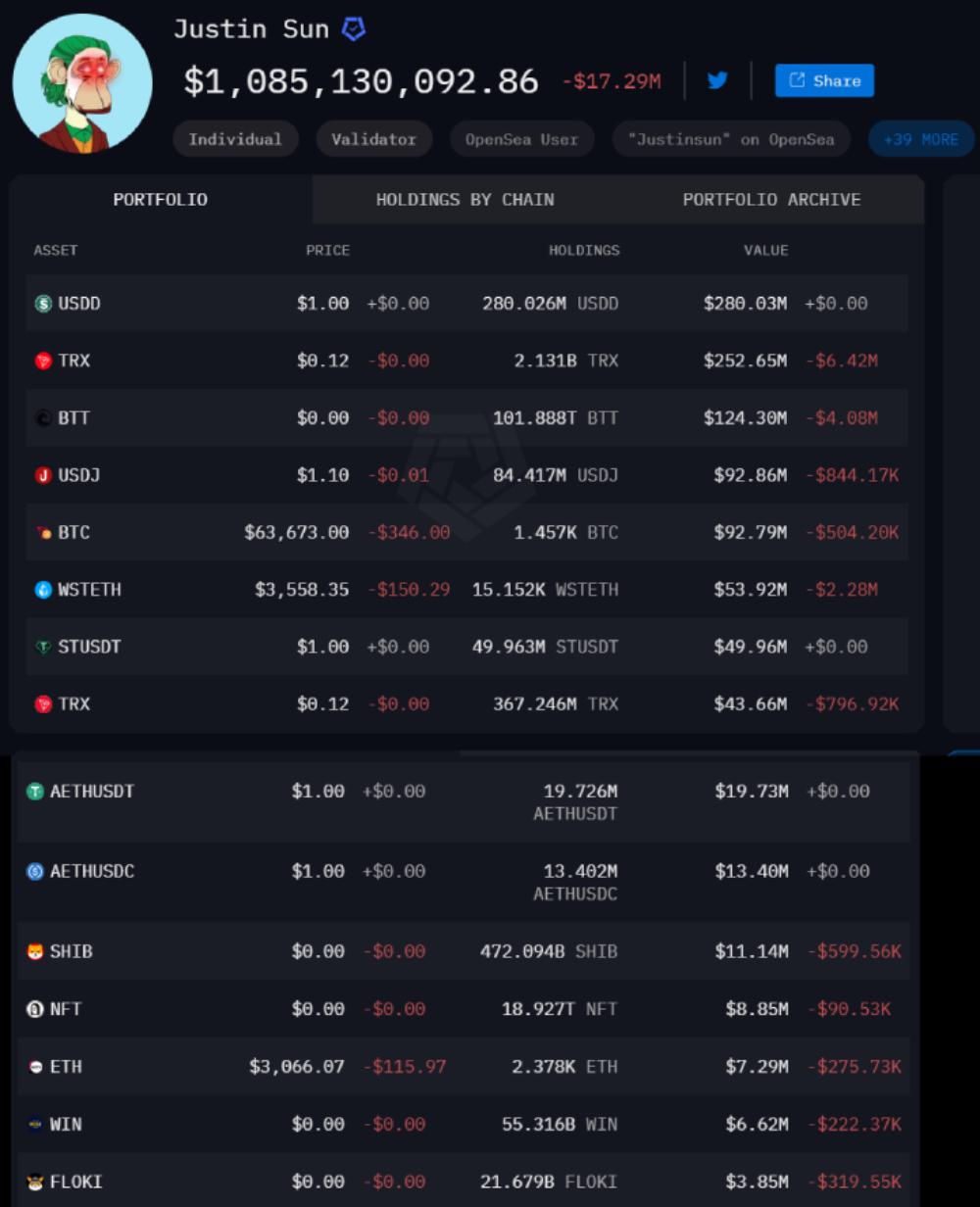Switch to the Holdings By Chain tab
Image resolution: width=980 pixels, height=1207 pixels.
(x=465, y=200)
